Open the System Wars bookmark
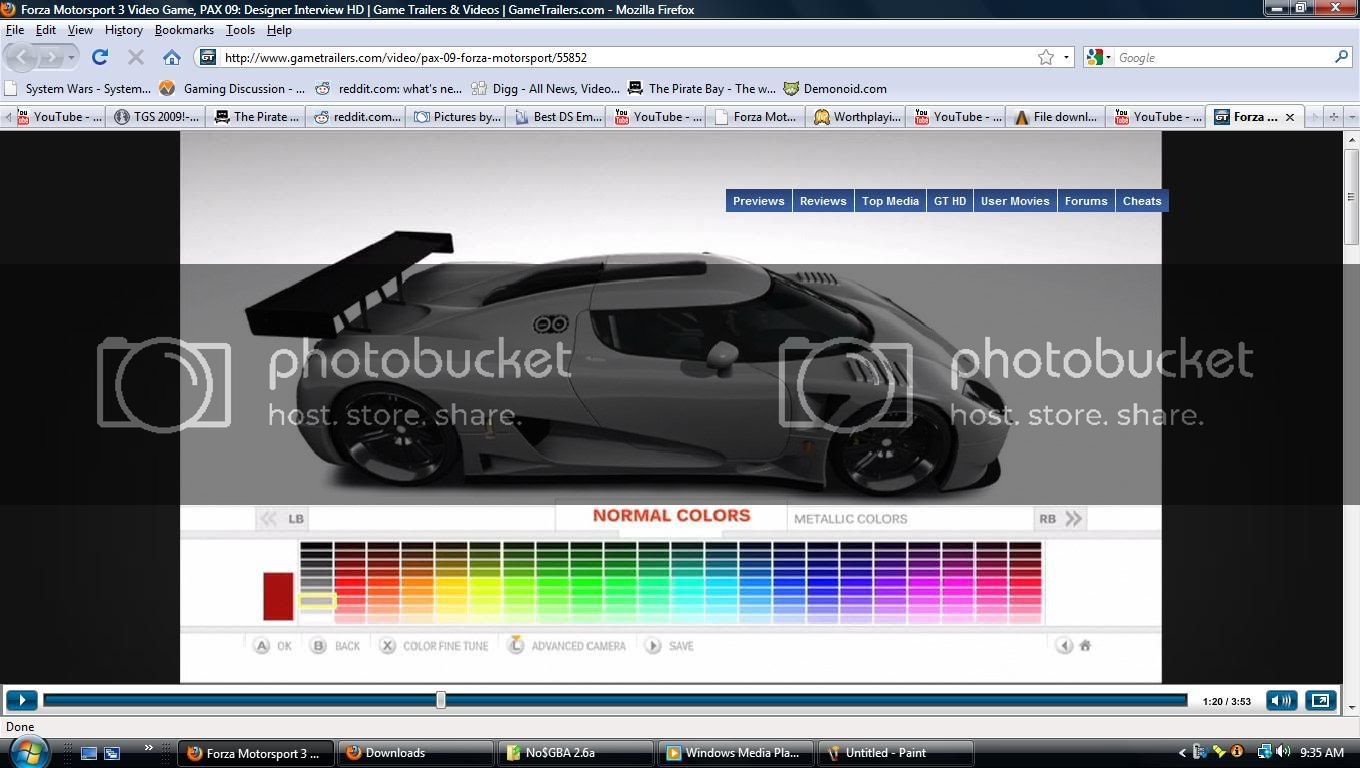 (78, 88)
